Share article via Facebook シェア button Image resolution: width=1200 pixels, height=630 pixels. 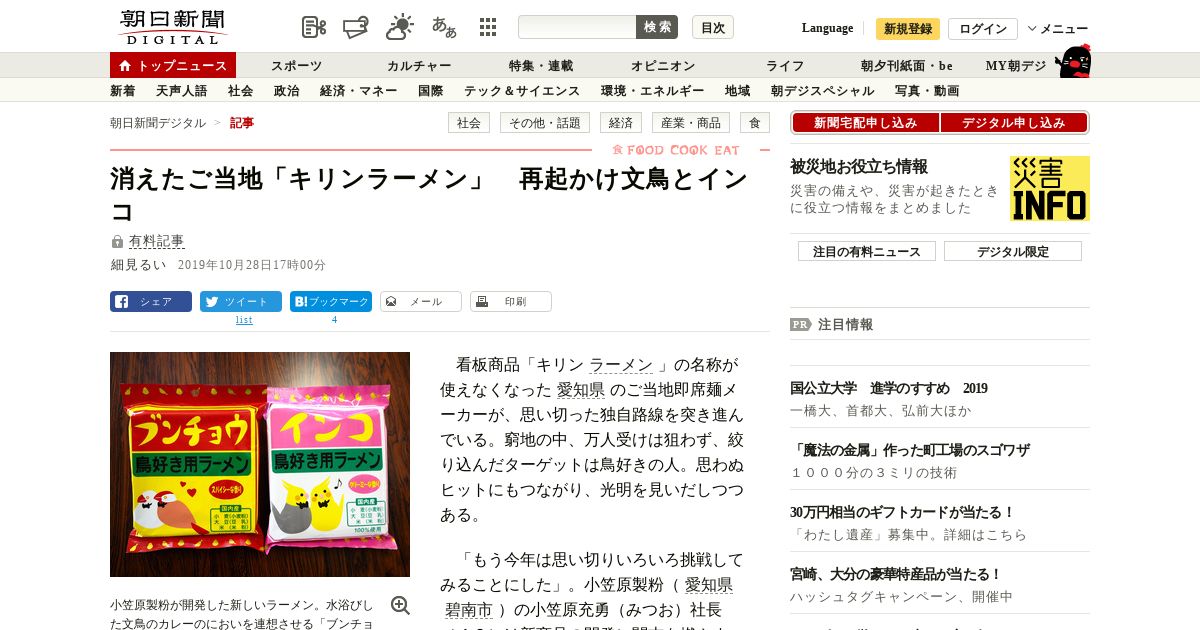[x=151, y=301]
